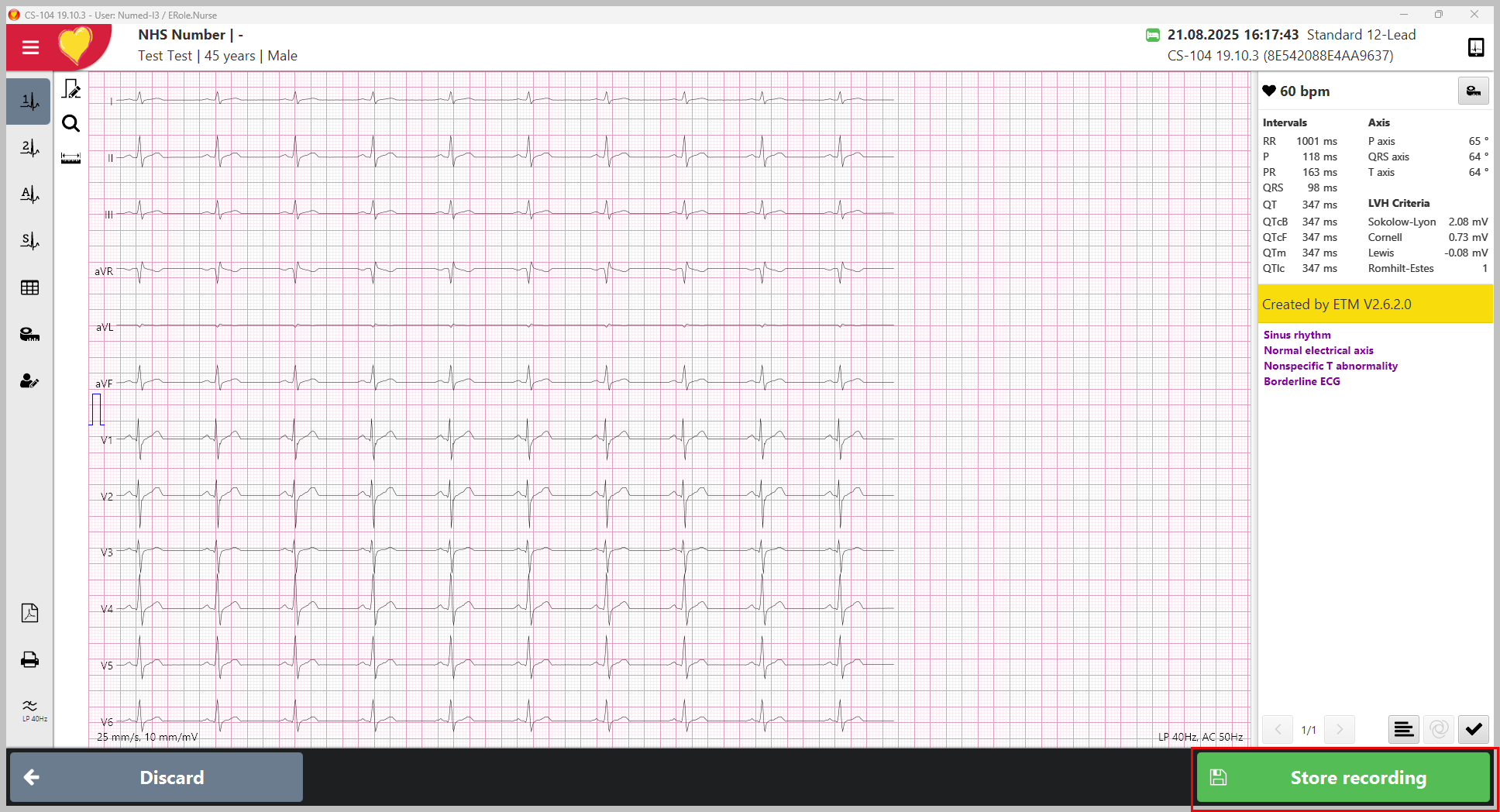Discard the current recording
Screen dimensions: 1500x812
pos(156,777)
